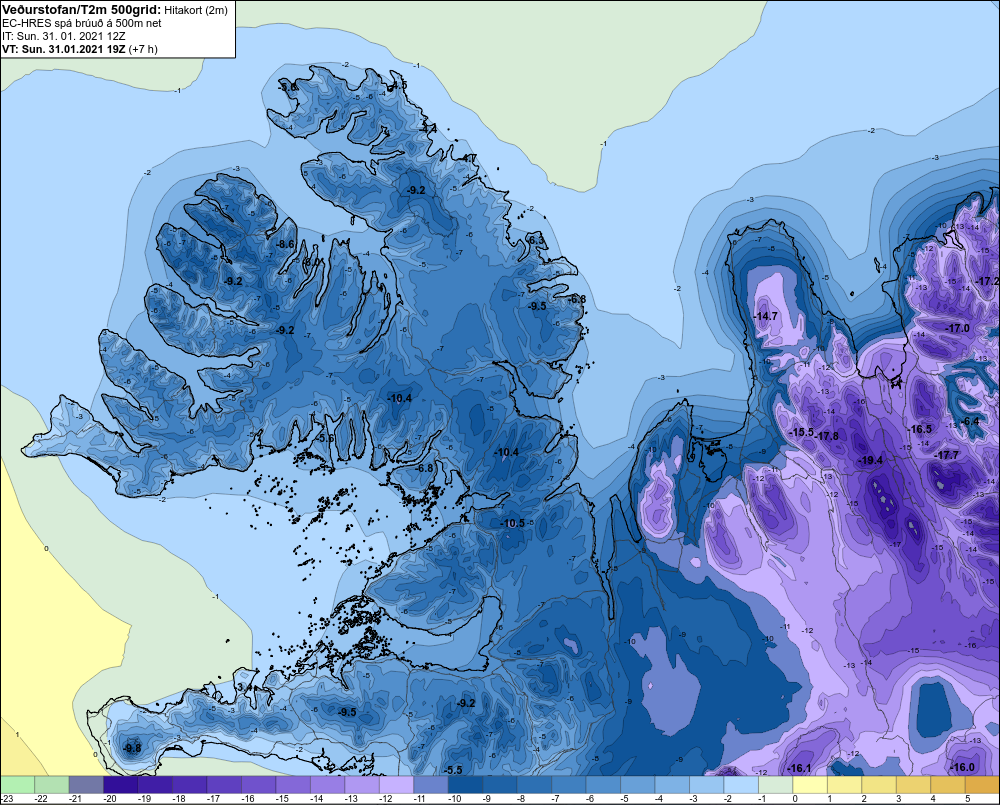Select the legend swatch between -6 and -5
Image resolution: width=1000 pixels, height=805 pixels.
[603, 784]
